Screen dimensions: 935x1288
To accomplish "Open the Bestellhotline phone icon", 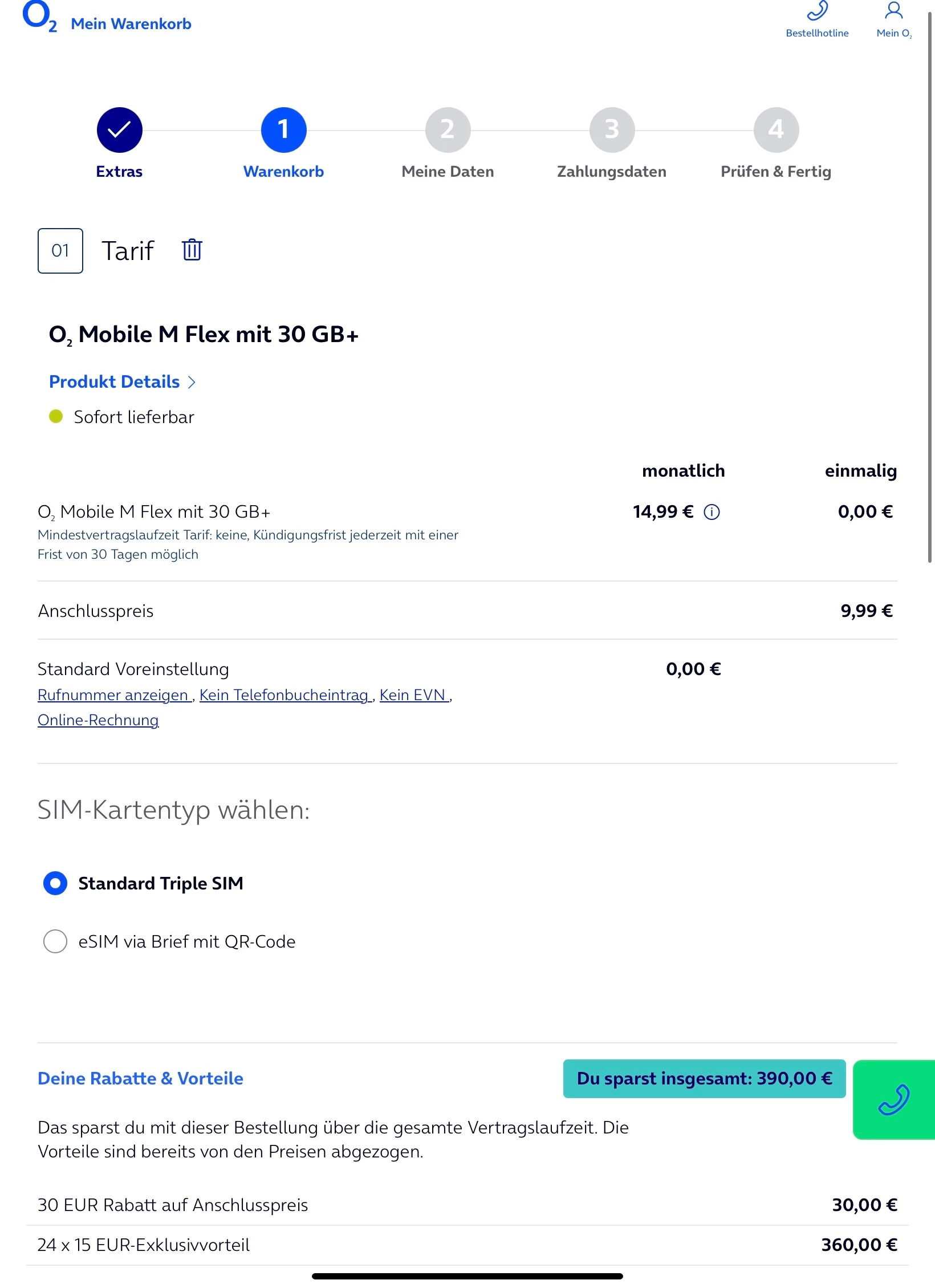I will 817,11.
